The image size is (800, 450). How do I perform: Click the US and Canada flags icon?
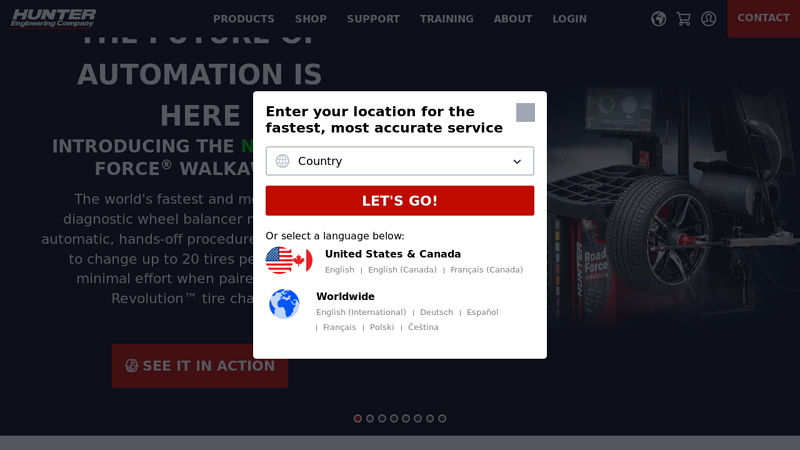click(x=289, y=260)
